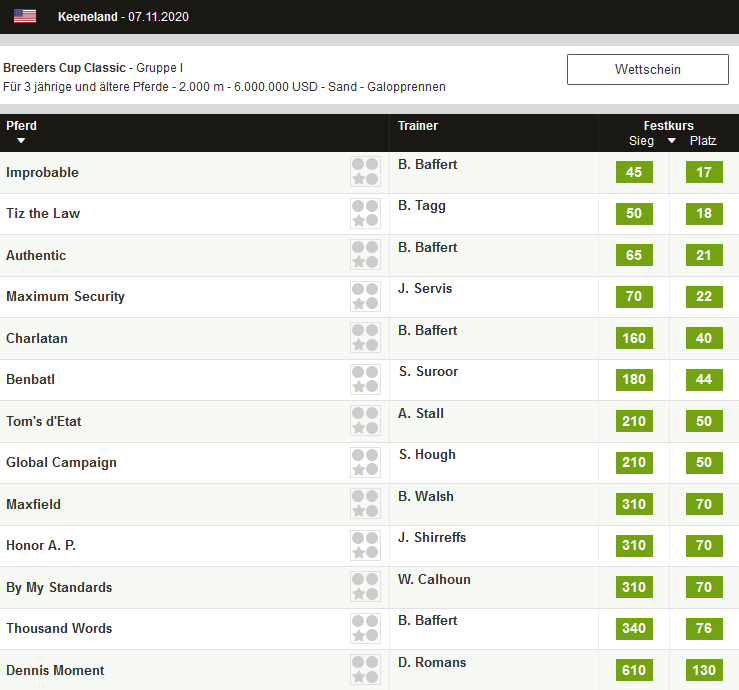Click trainer name S. Suroor
739x690 pixels.
(428, 371)
